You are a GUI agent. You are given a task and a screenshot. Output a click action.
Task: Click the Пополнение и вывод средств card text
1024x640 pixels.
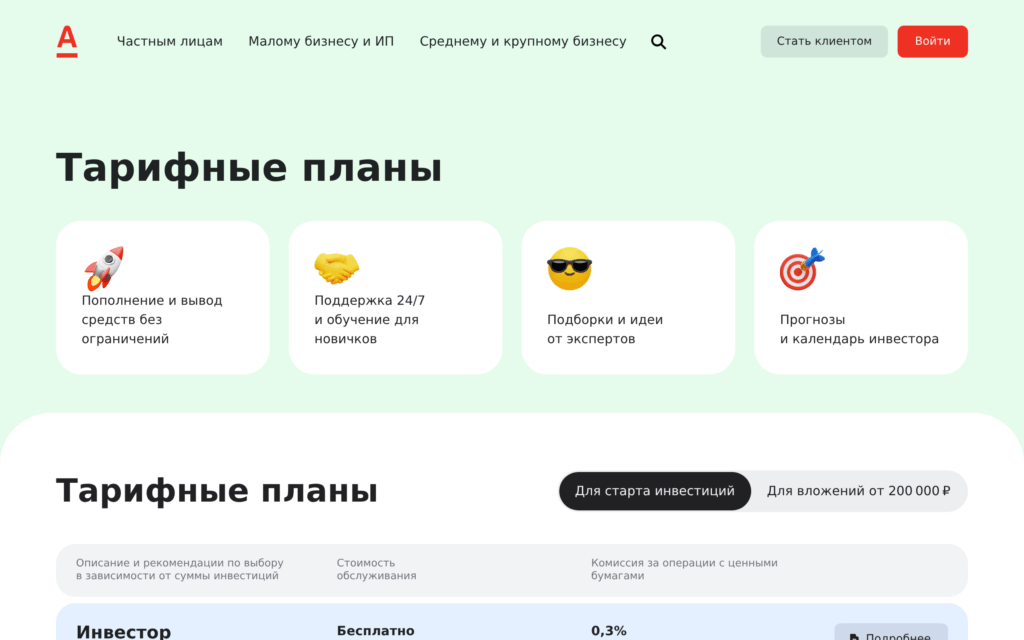pyautogui.click(x=152, y=319)
